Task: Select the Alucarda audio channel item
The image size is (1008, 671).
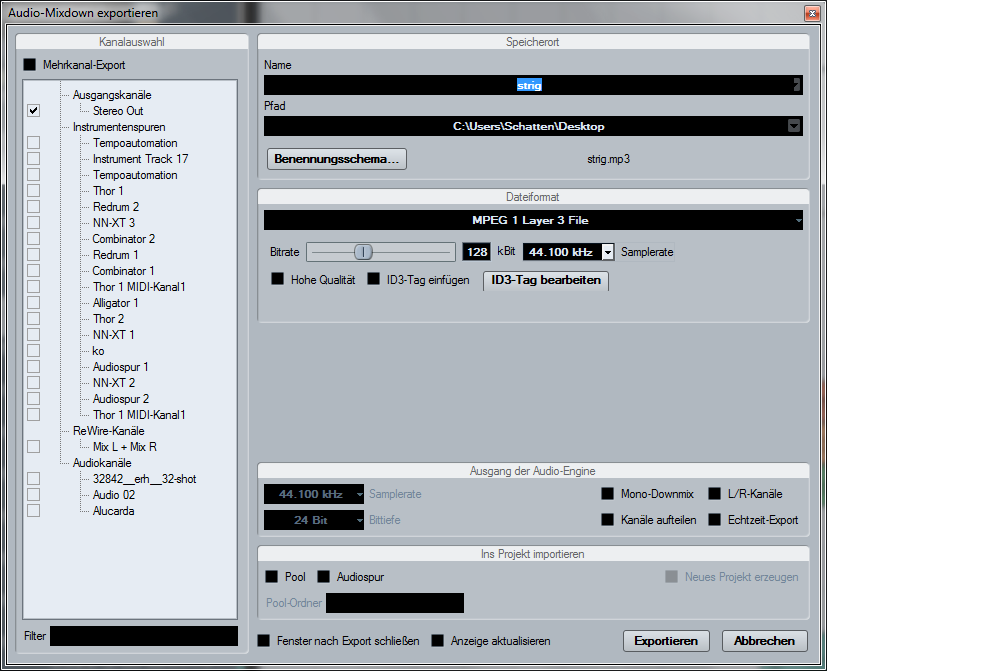Action: (113, 511)
